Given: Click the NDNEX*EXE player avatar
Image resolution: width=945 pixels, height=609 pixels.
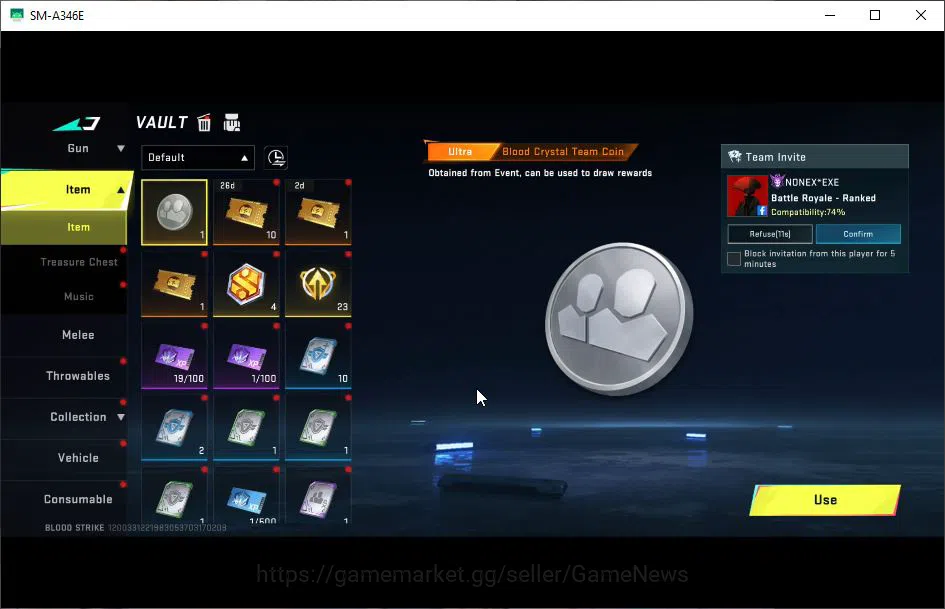Looking at the screenshot, I should (747, 196).
